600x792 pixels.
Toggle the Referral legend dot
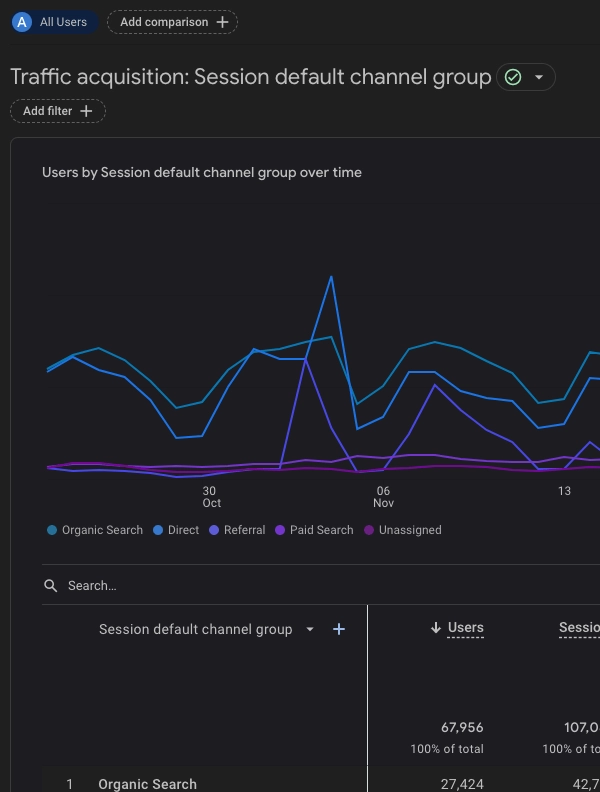click(214, 530)
